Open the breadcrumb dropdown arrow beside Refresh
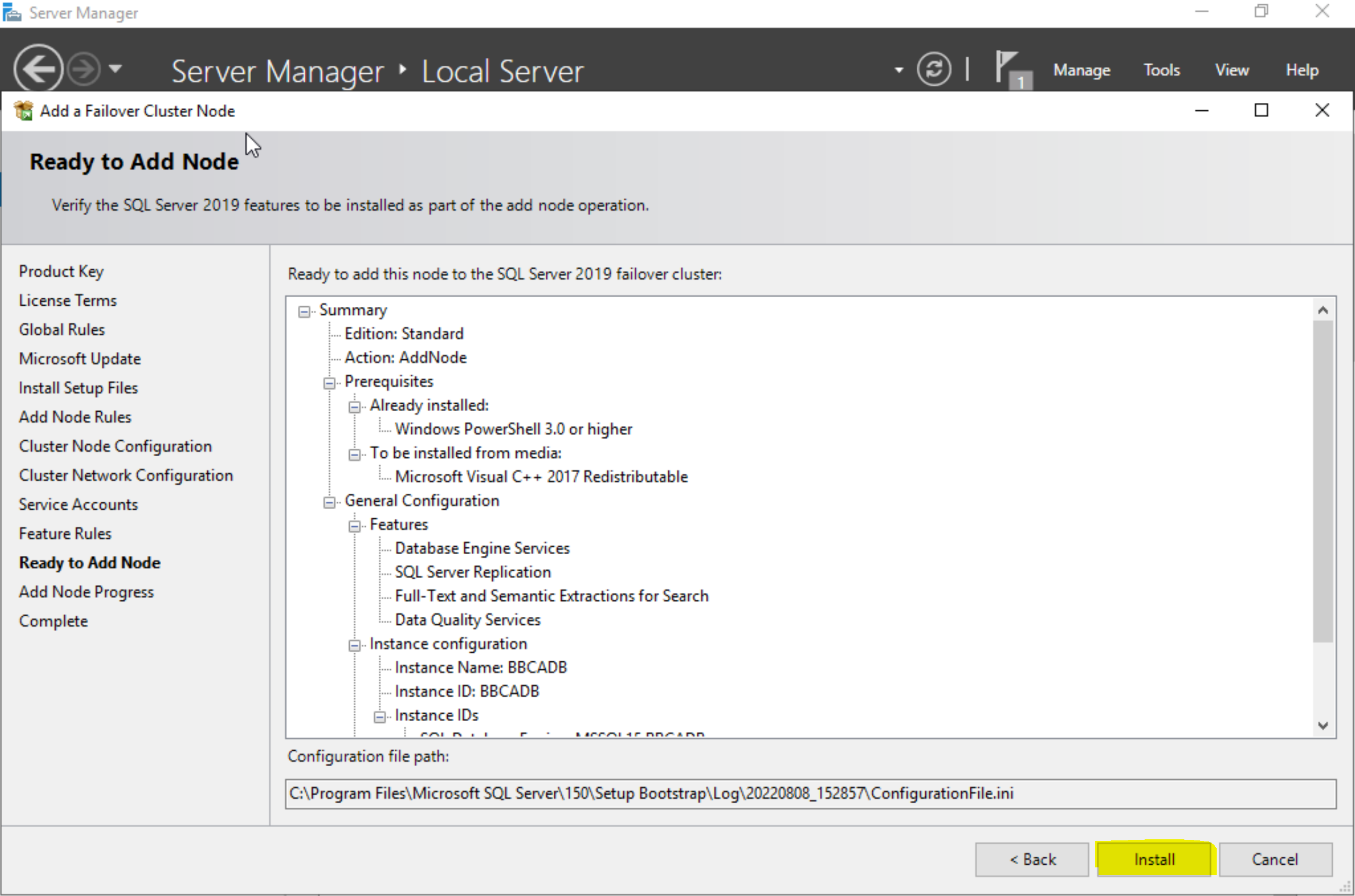The image size is (1355, 896). (x=899, y=70)
